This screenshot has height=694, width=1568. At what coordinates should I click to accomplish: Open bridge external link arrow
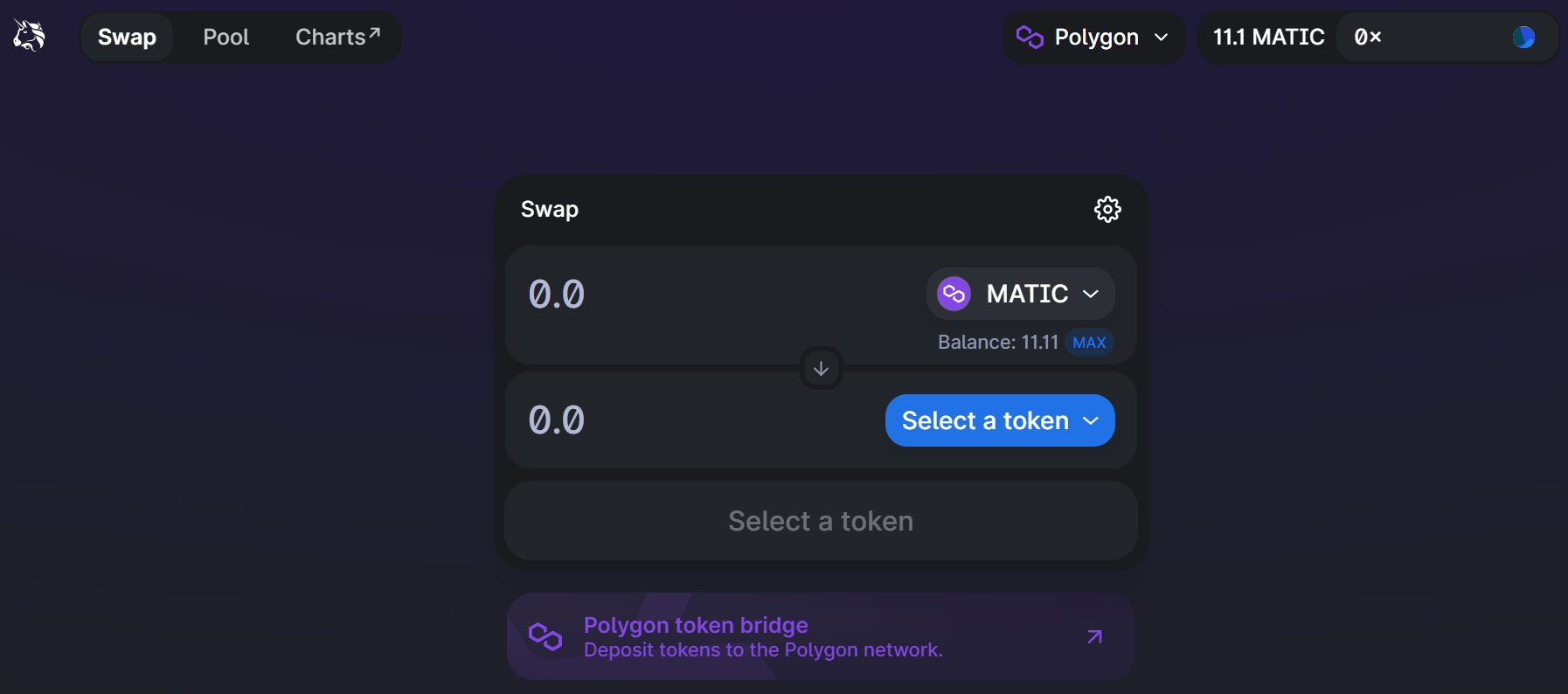click(1094, 636)
